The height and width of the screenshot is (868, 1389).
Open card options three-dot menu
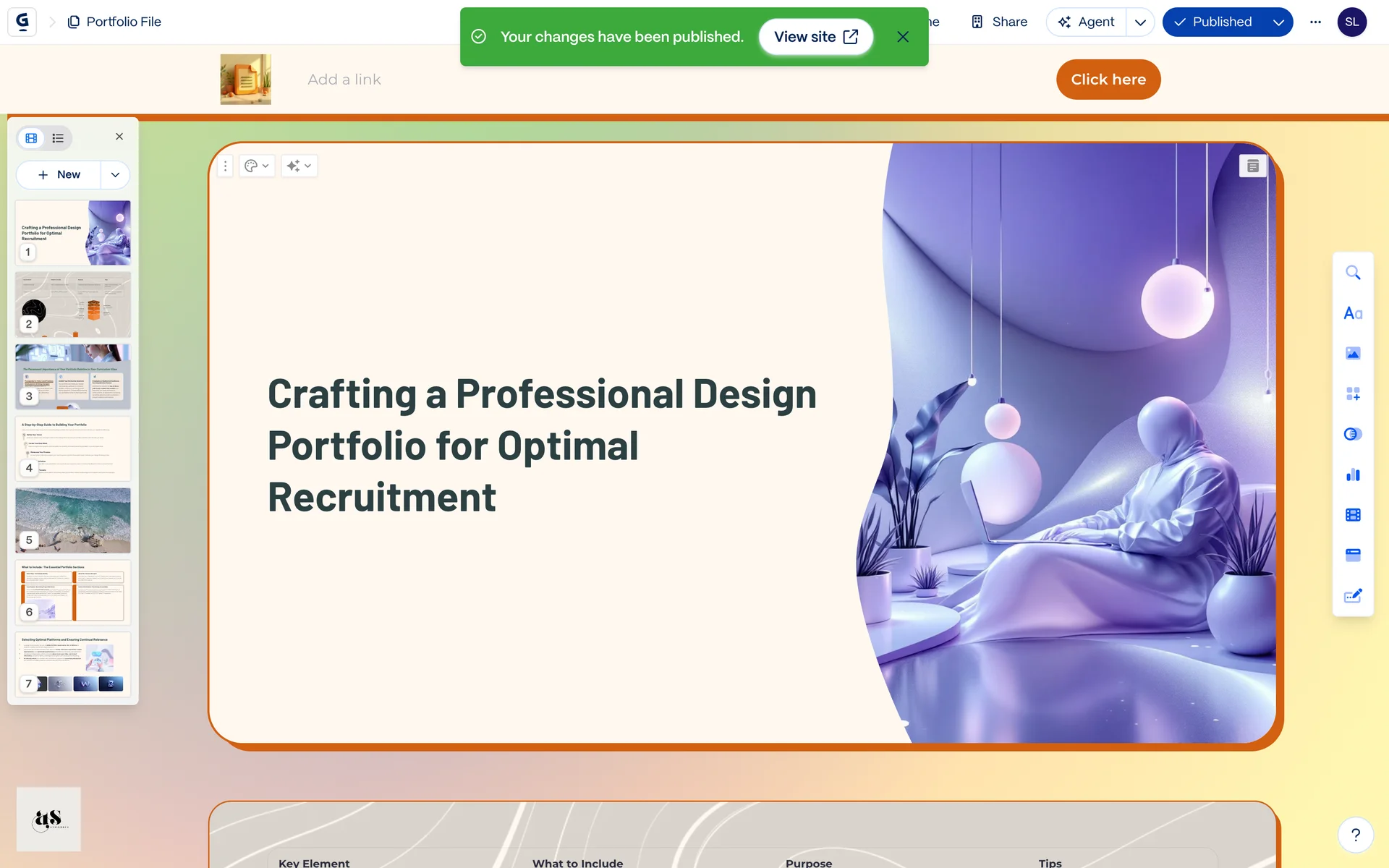click(x=225, y=166)
